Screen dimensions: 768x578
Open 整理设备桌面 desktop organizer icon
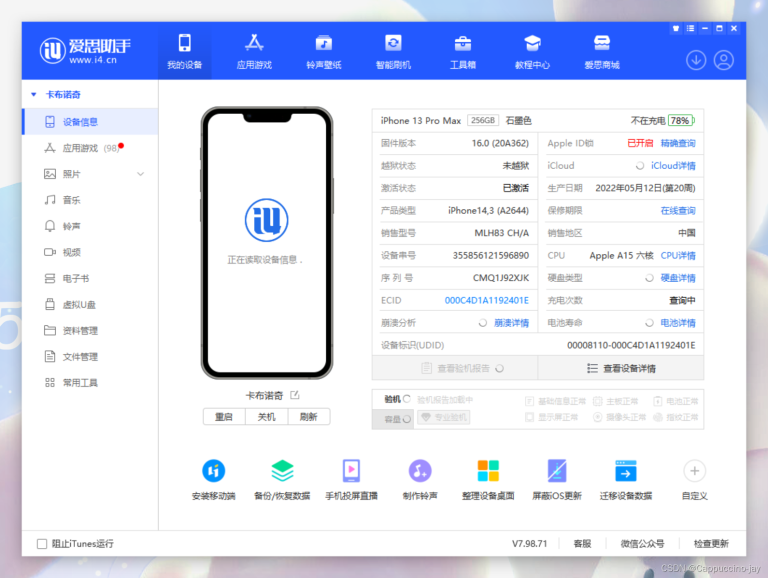point(488,471)
